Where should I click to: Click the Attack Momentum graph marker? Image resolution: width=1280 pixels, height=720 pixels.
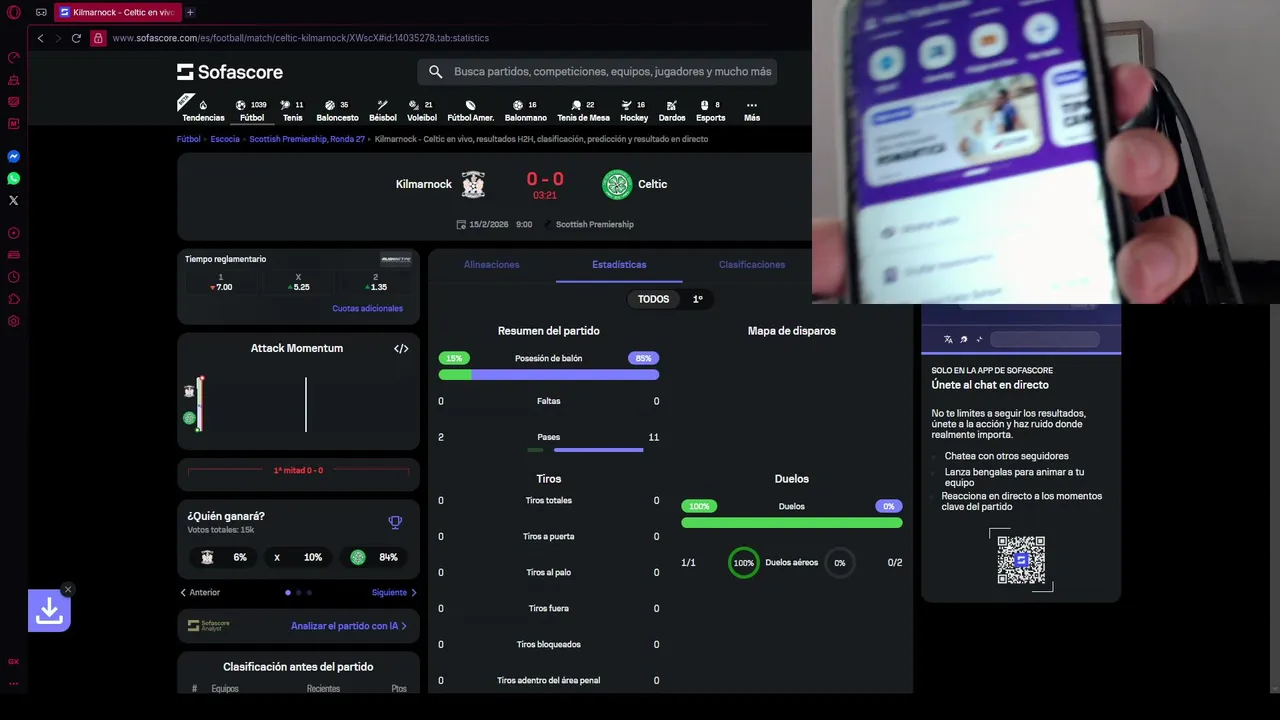point(200,404)
